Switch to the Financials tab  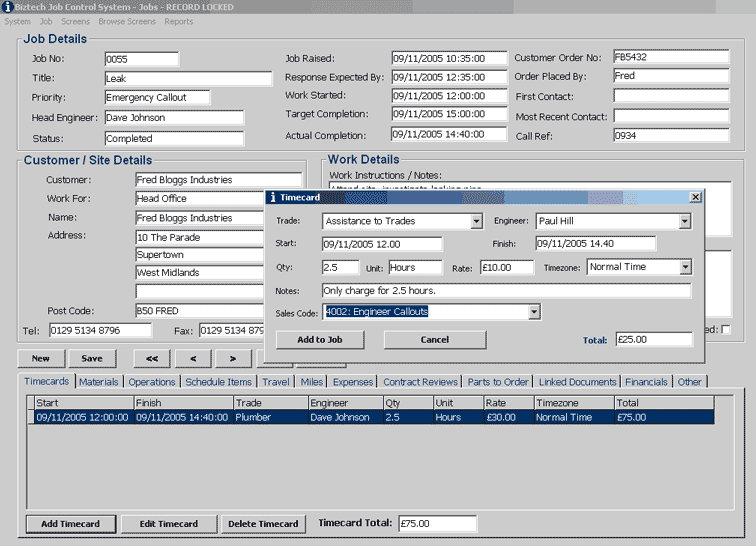coord(647,382)
